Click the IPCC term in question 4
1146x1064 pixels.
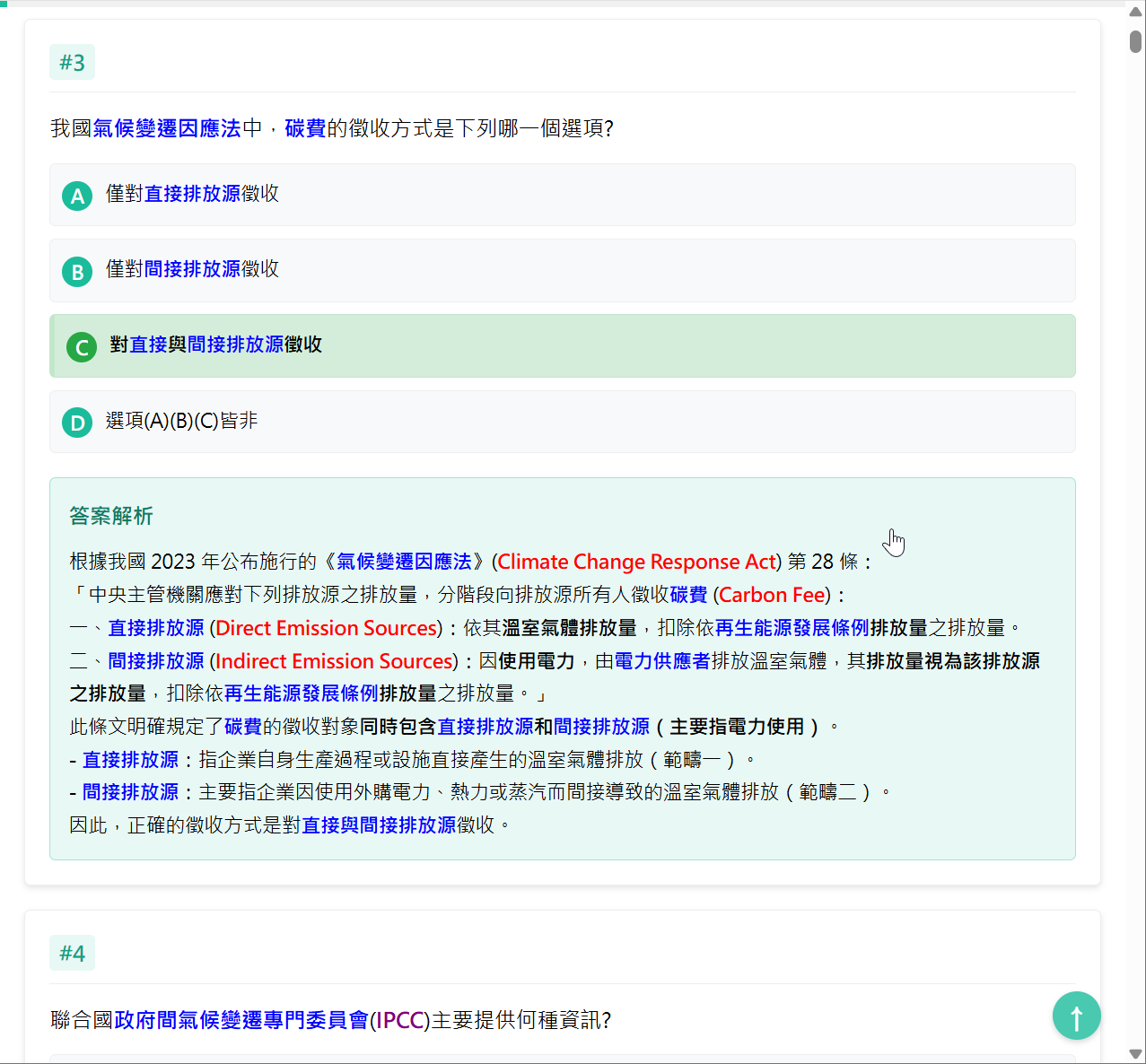(400, 1020)
